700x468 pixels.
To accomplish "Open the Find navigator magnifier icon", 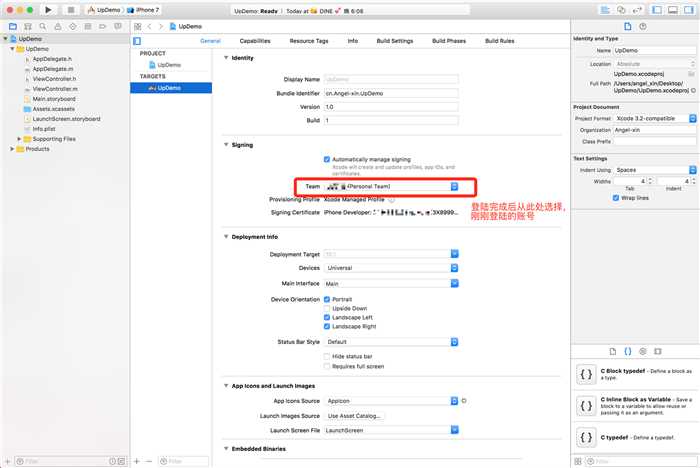I will 43,27.
